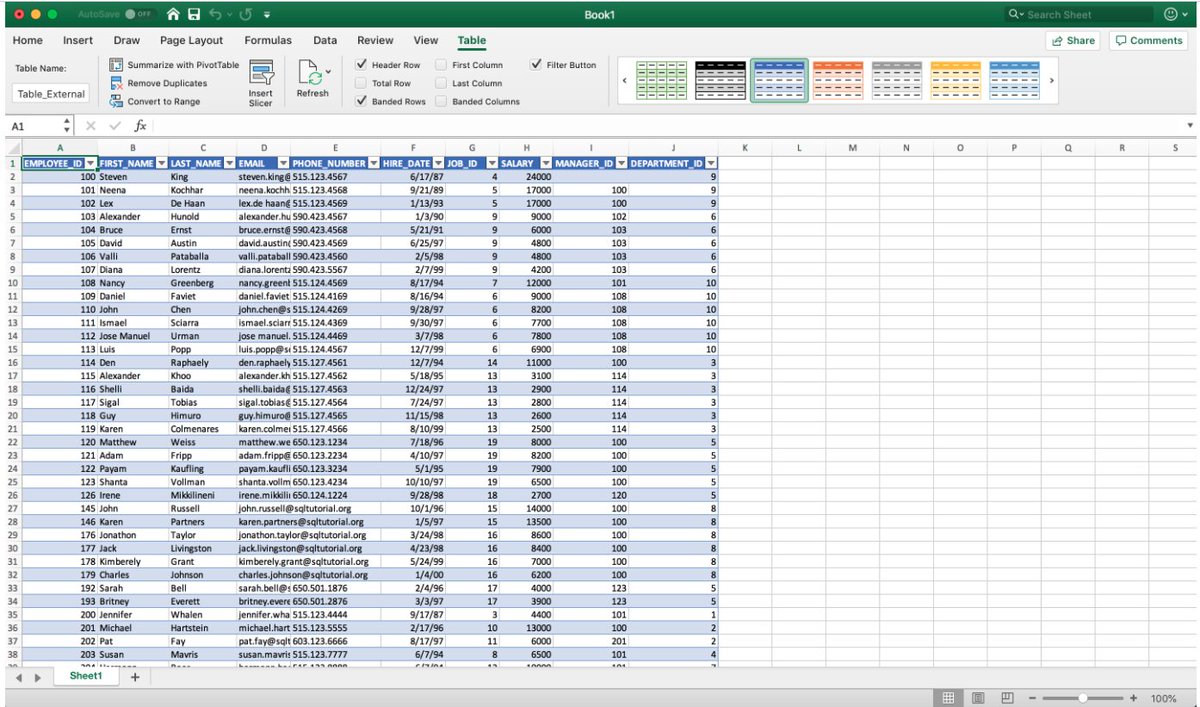The image size is (1200, 707).
Task: Open the Home ribbon tab
Action: 27,41
